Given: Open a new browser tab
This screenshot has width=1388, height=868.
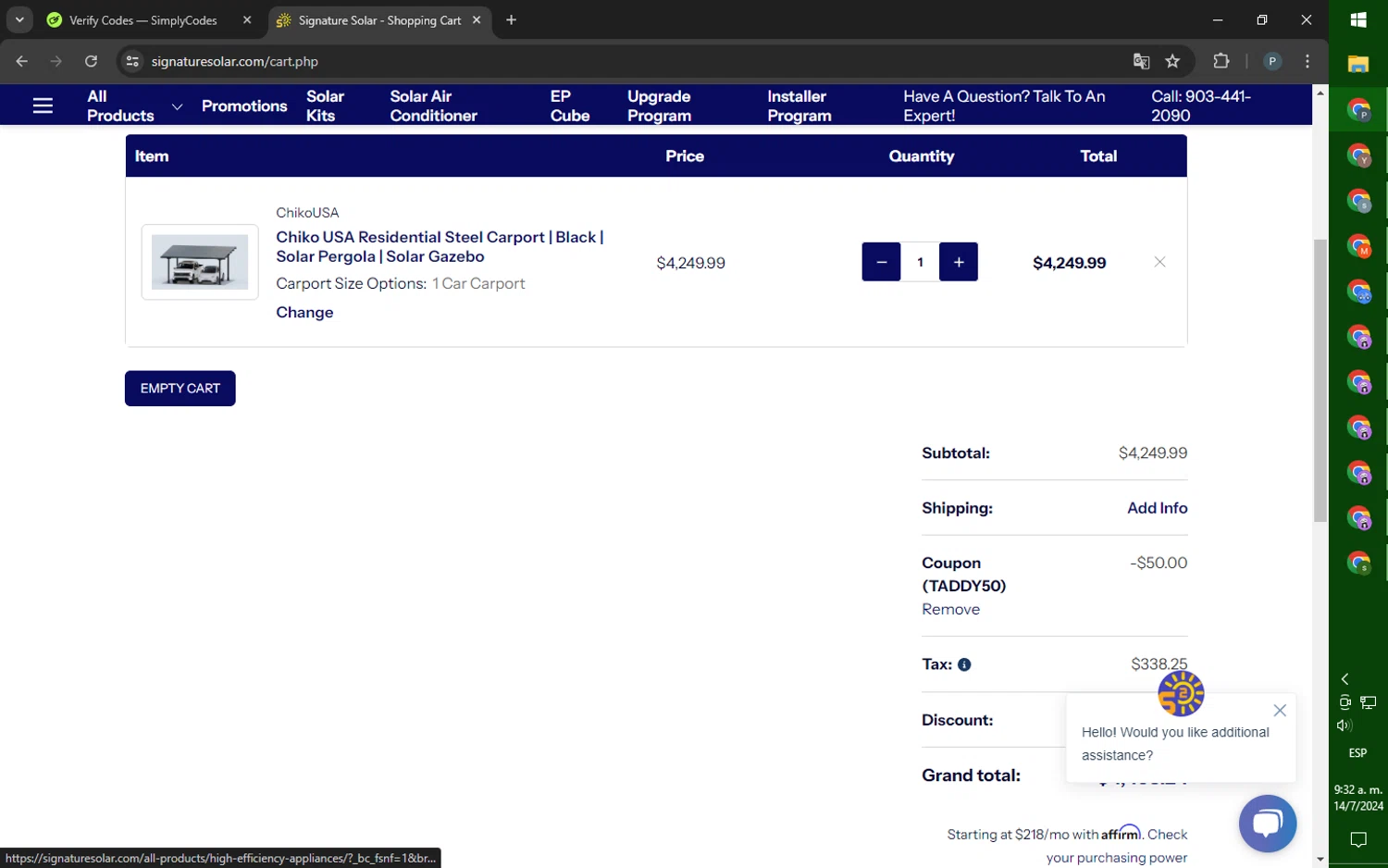Looking at the screenshot, I should pyautogui.click(x=511, y=19).
